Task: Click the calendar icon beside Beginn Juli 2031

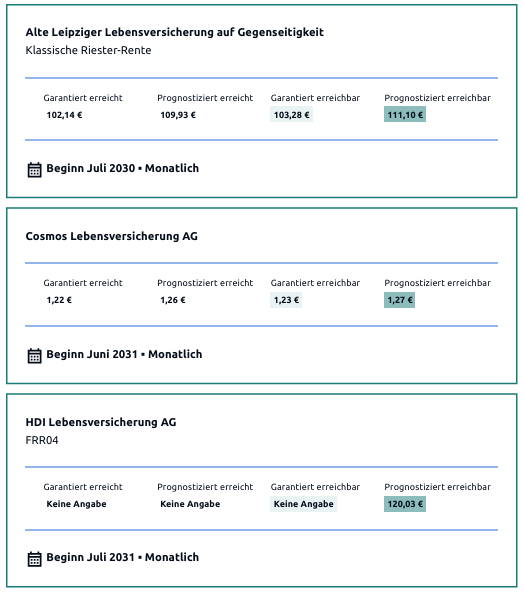Action: click(x=34, y=559)
